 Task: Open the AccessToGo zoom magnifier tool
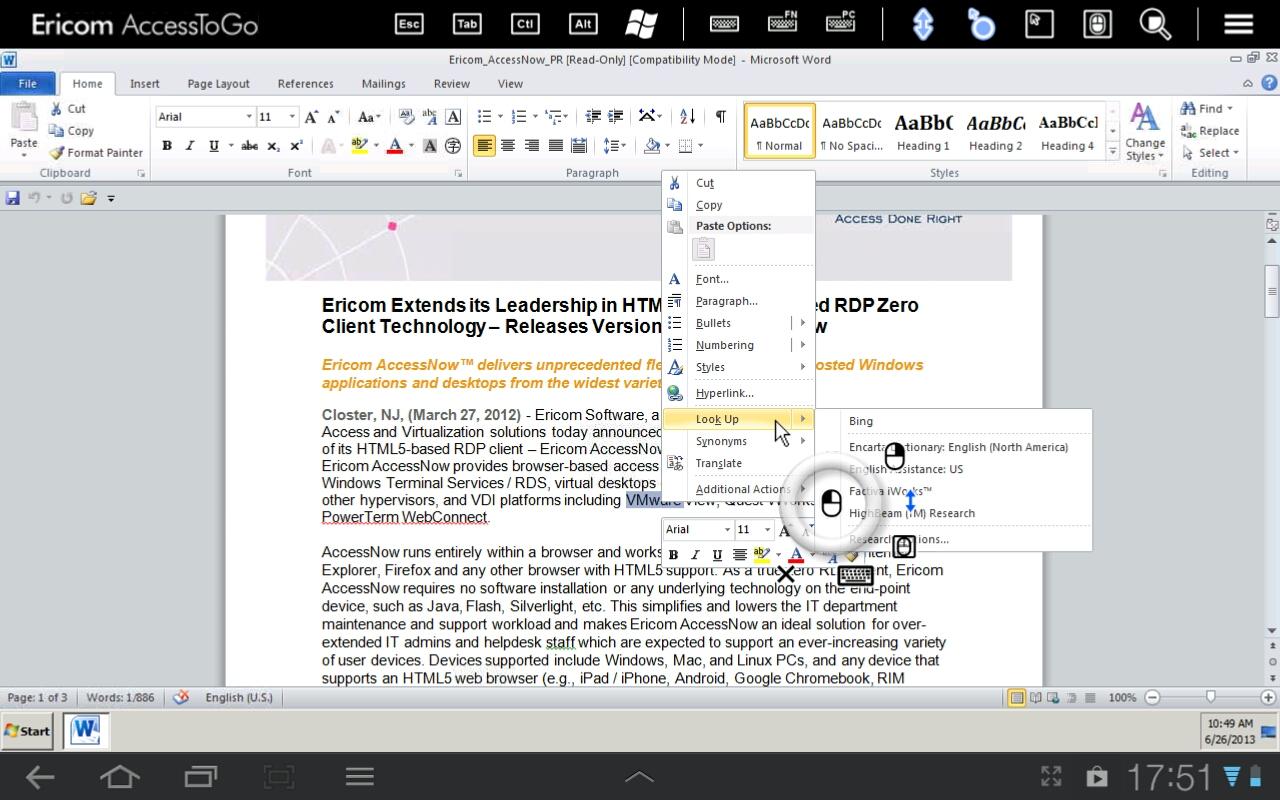pos(1155,24)
